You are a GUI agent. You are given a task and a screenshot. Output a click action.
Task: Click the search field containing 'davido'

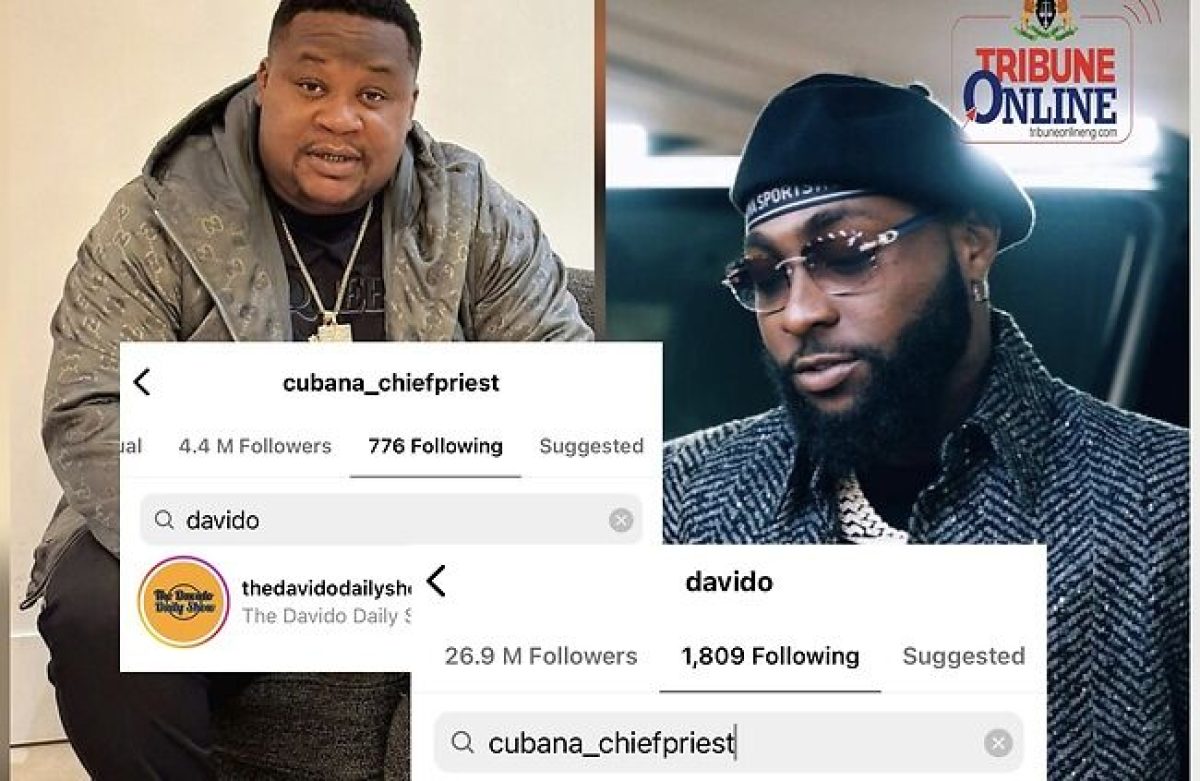point(391,520)
